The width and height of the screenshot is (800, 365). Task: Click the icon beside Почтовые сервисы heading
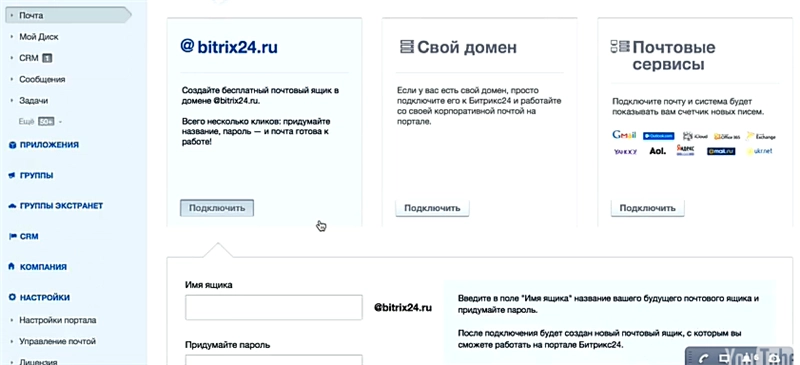pos(619,47)
